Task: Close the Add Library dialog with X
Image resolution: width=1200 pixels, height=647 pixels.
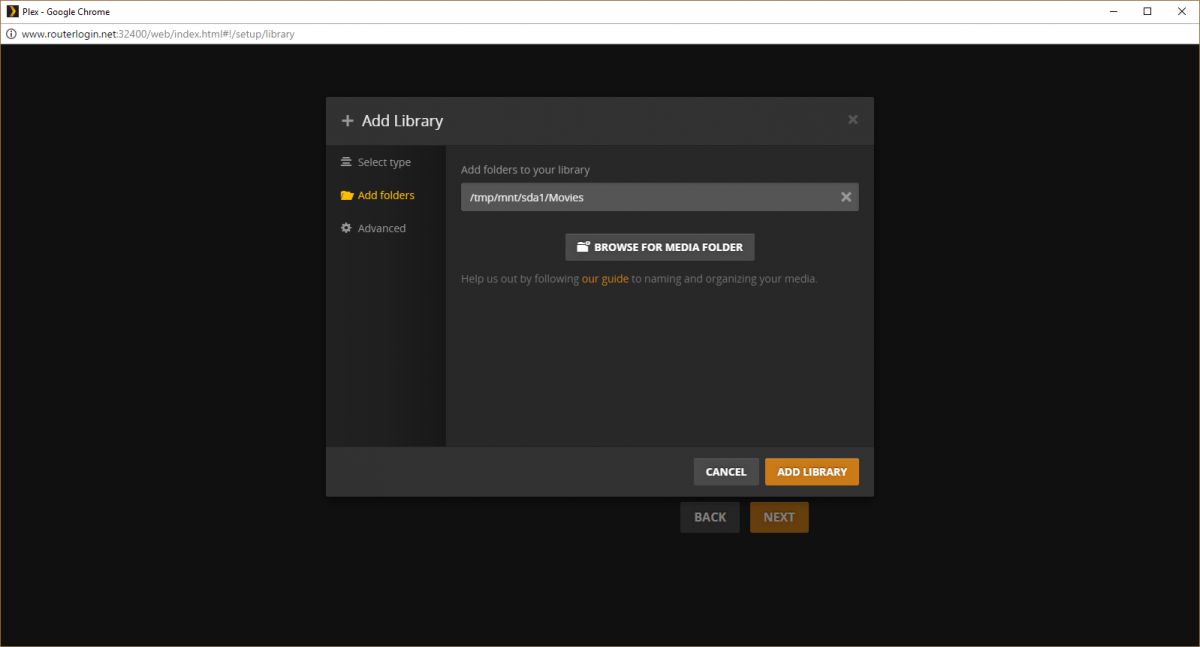Action: click(853, 120)
